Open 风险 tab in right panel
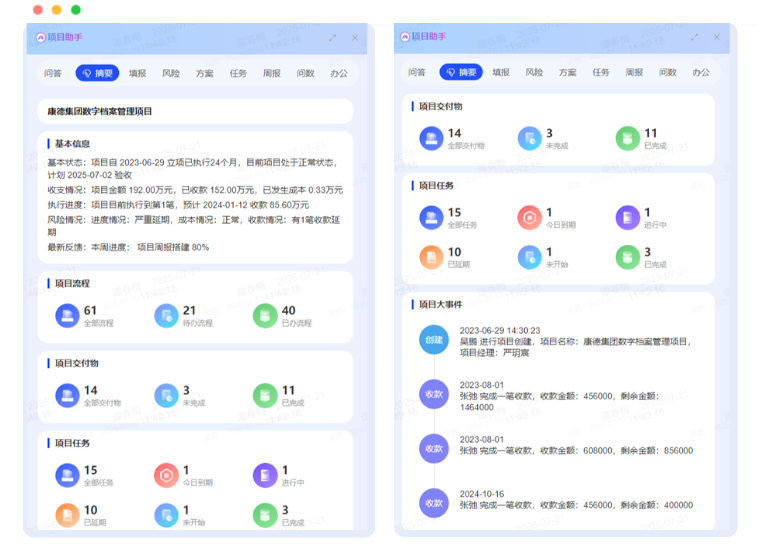 tap(534, 73)
